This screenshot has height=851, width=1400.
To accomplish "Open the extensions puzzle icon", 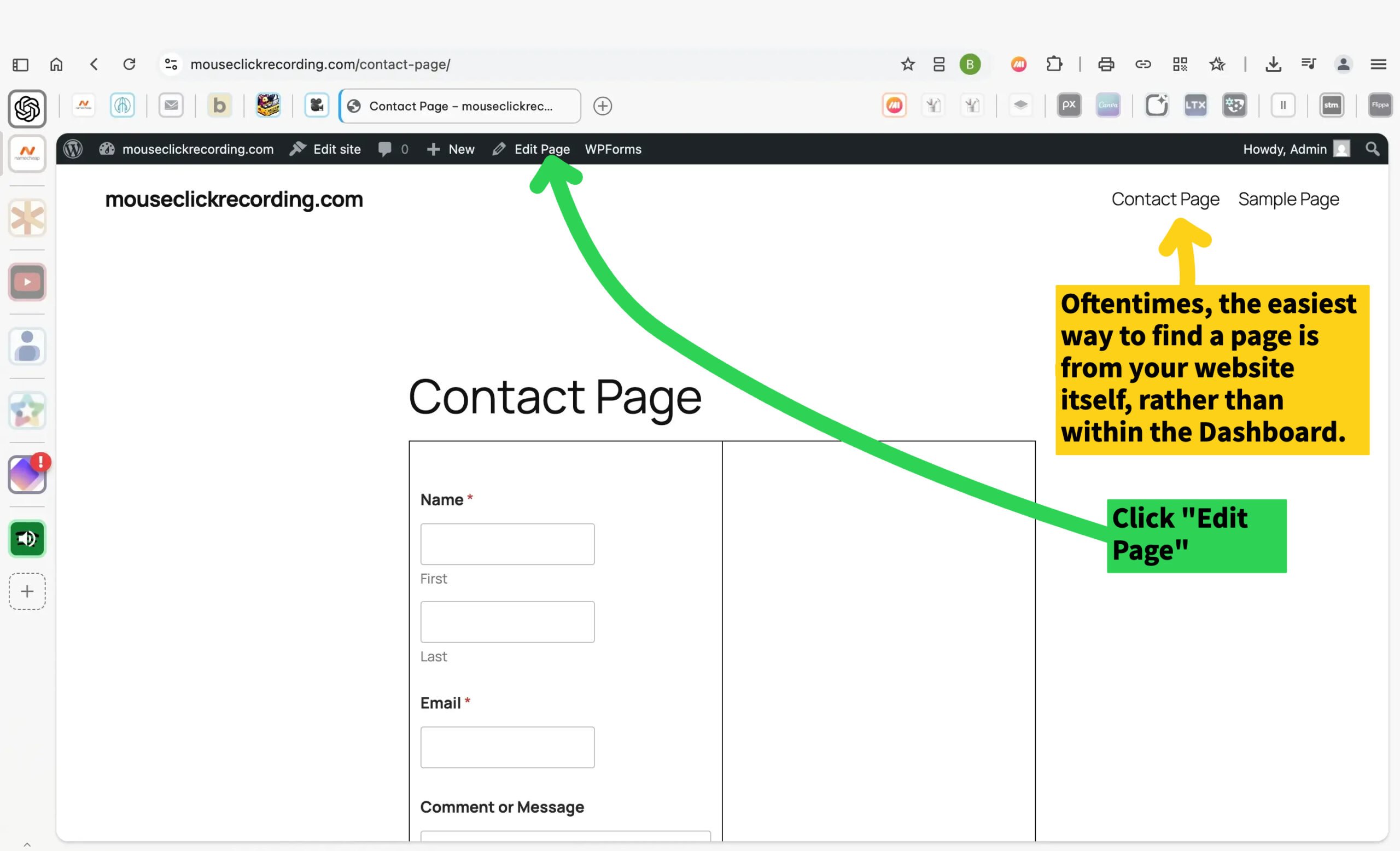I will tap(1054, 64).
